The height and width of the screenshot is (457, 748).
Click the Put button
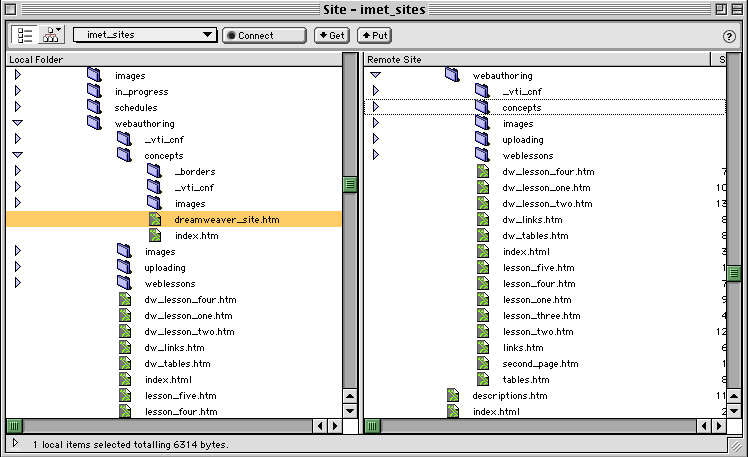tap(375, 35)
